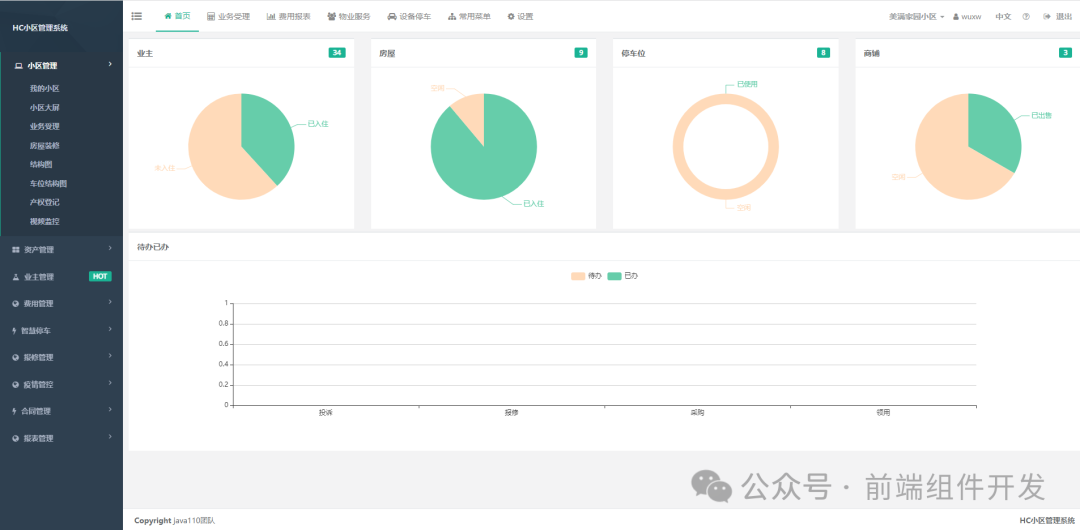Screen dimensions: 1080x530
Task: Expand the 智慧停车 section arrow
Action: (x=110, y=329)
